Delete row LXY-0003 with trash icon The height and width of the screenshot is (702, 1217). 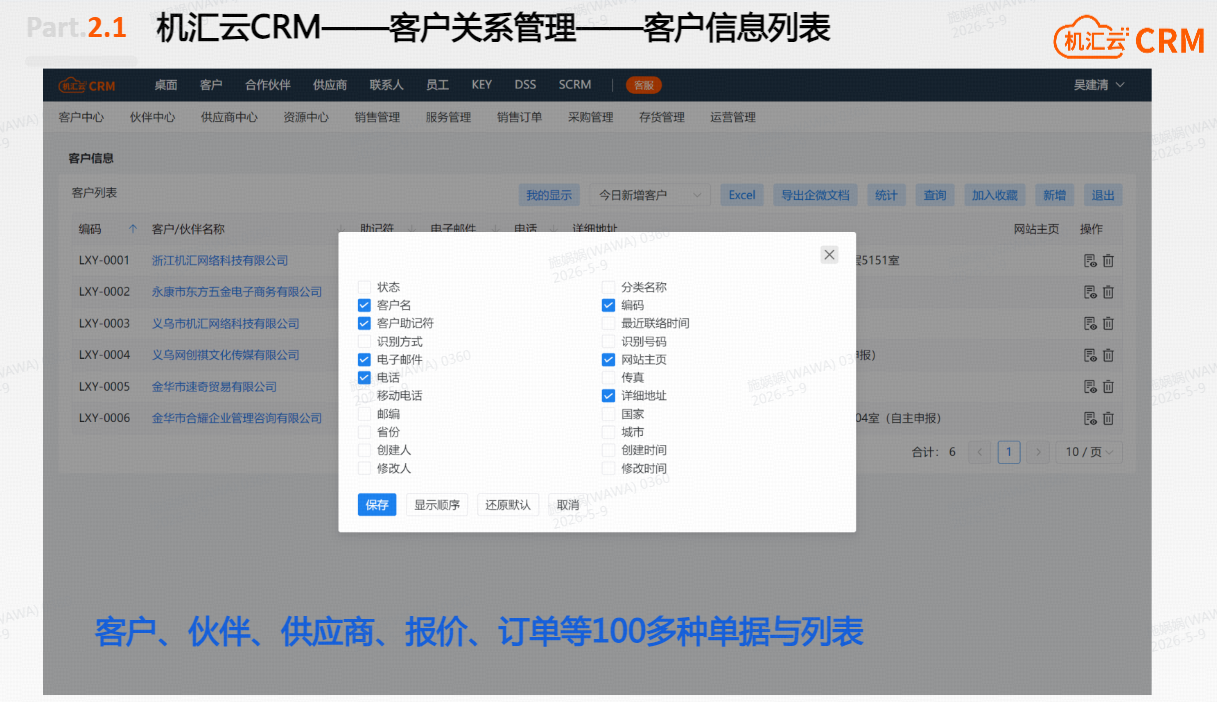pyautogui.click(x=1108, y=324)
